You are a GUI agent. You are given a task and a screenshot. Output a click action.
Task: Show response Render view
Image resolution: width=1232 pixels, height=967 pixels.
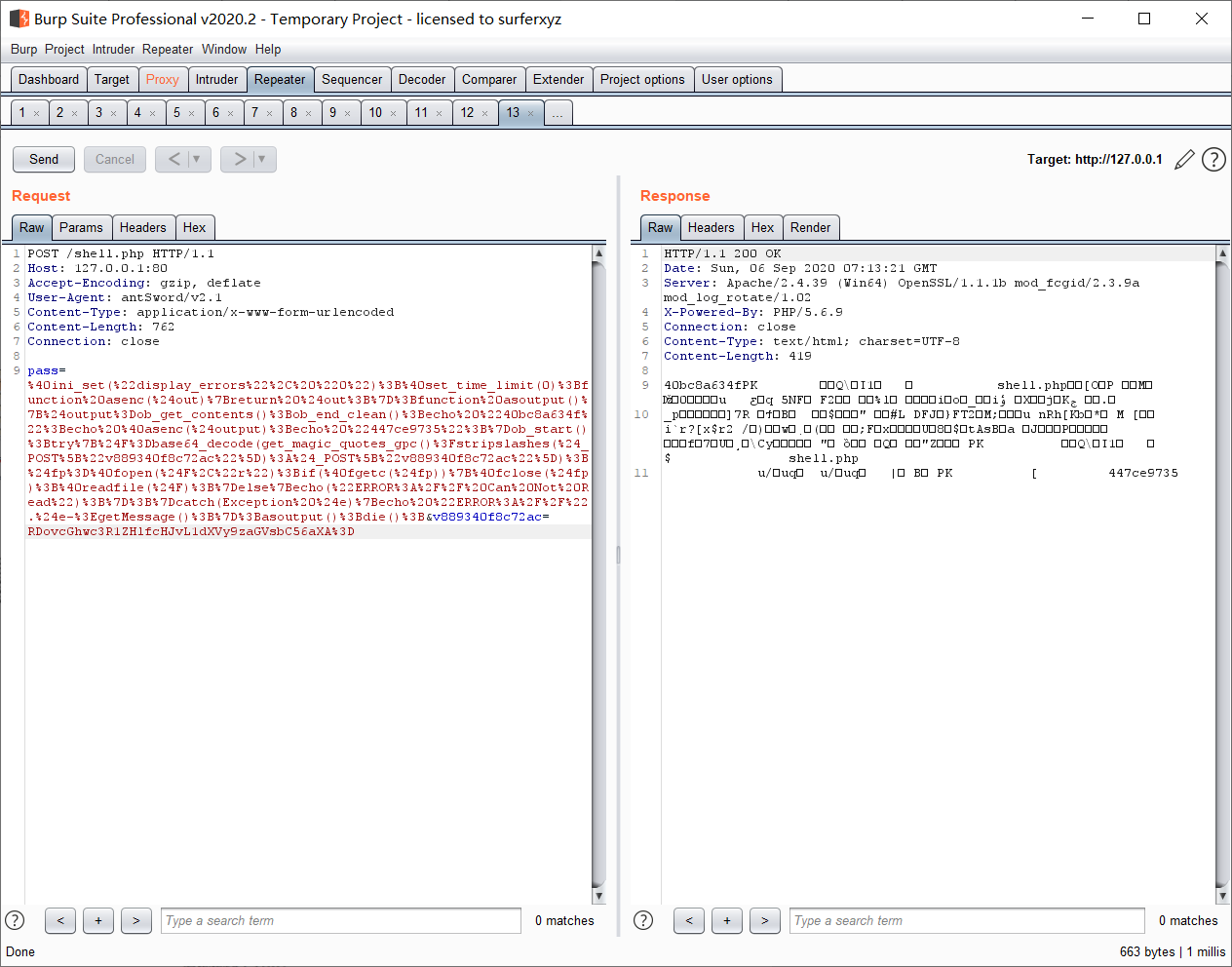point(811,227)
